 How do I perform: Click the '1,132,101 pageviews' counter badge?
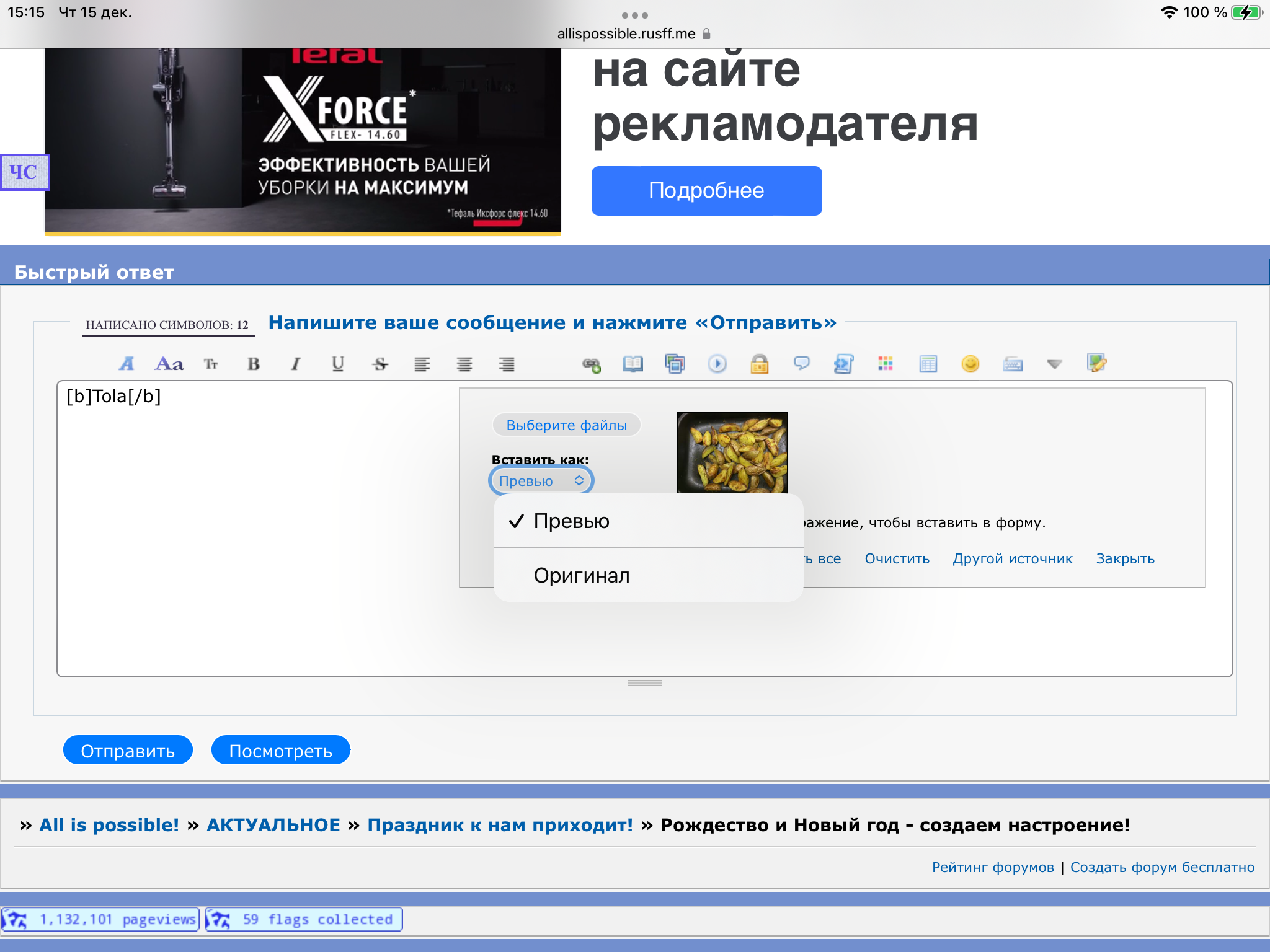(100, 919)
